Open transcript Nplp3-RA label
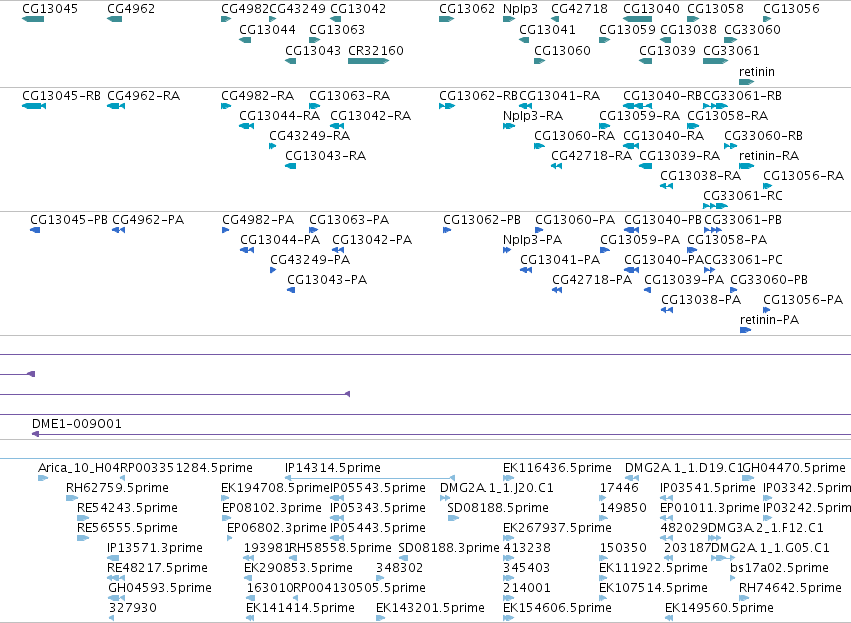Viewport: 851px width, 623px height. tap(533, 116)
